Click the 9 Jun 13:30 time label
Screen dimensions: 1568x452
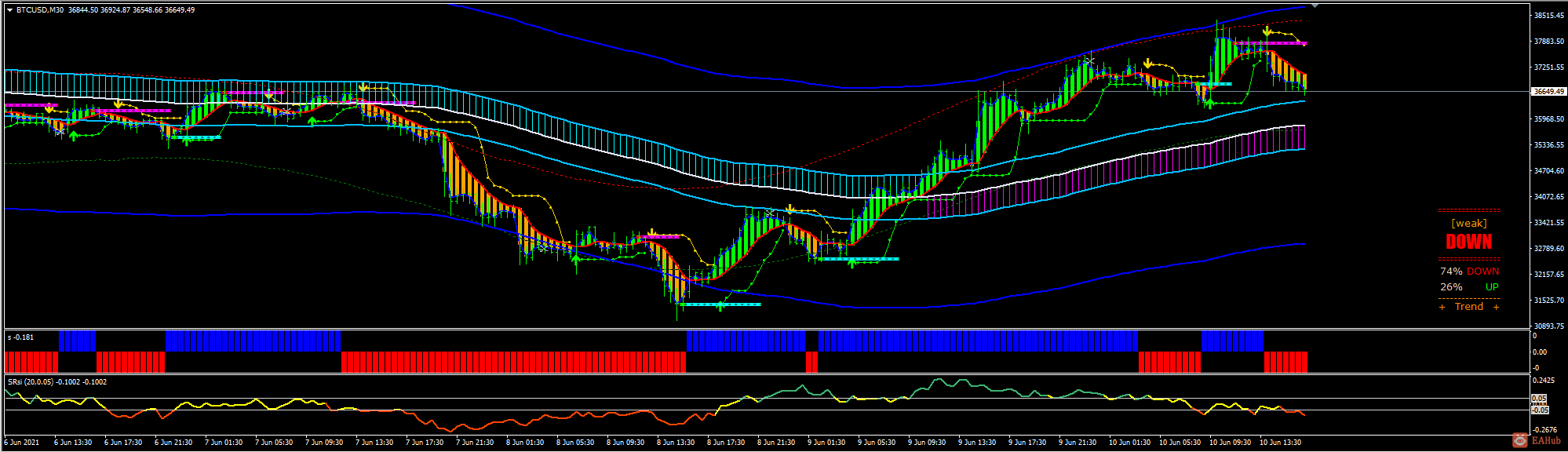[x=976, y=443]
